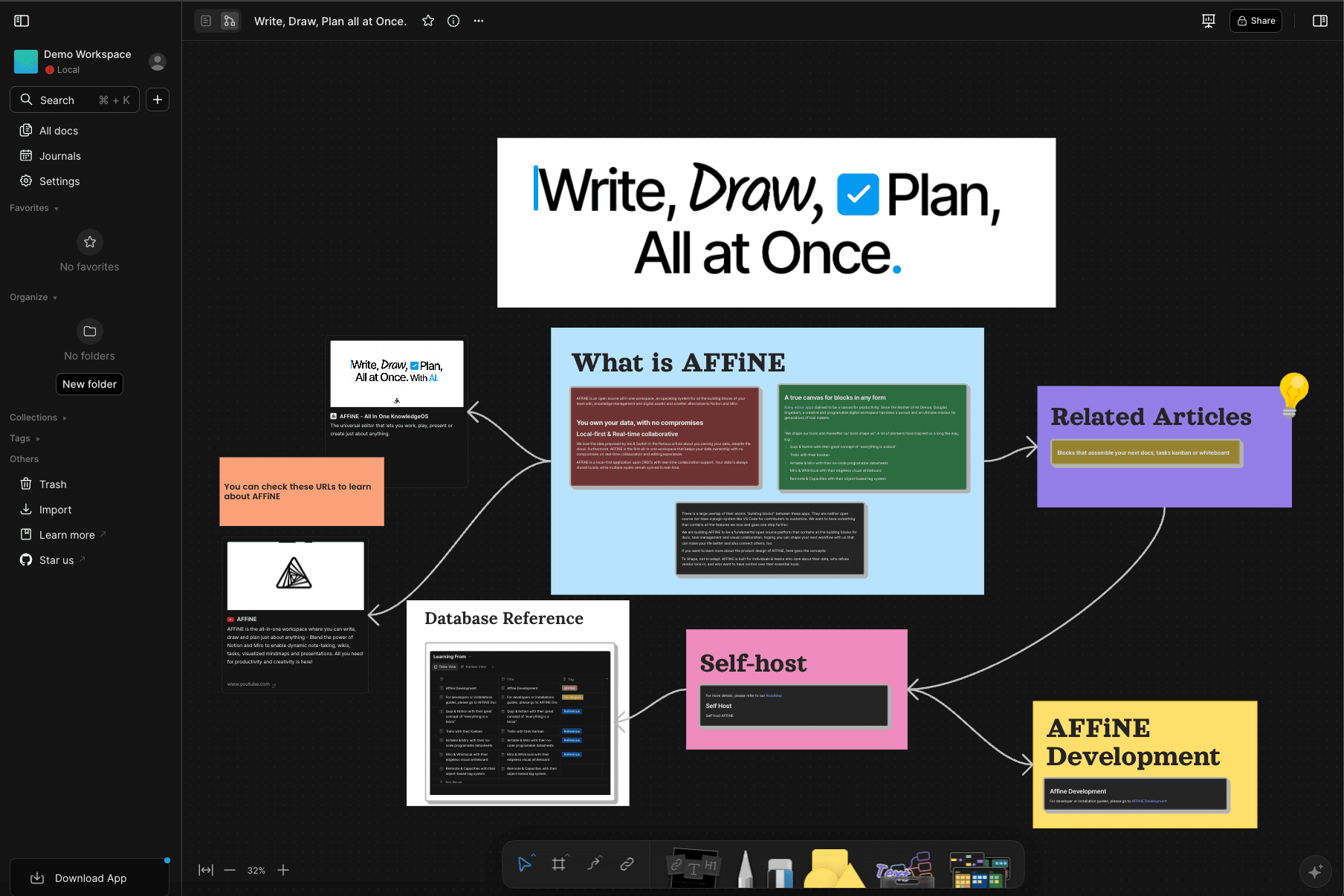
Task: Select the Pen tool
Action: point(745,869)
